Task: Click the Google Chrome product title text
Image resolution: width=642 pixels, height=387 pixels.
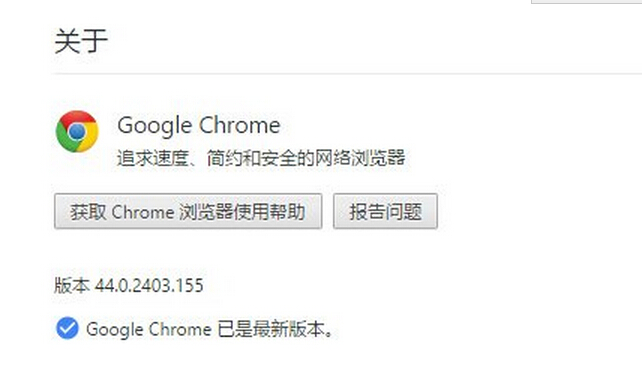Action: 199,125
